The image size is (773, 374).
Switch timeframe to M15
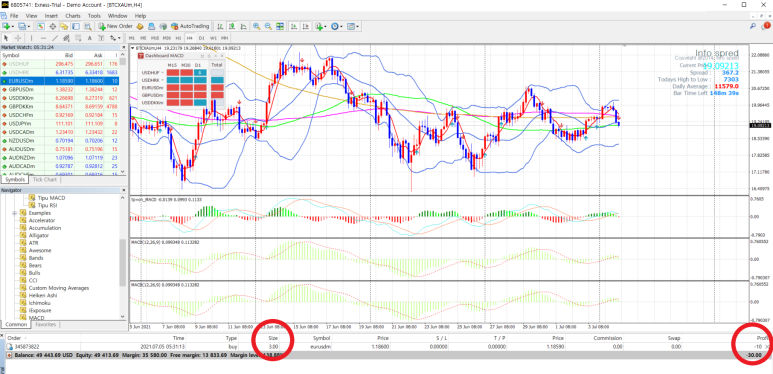tap(155, 38)
